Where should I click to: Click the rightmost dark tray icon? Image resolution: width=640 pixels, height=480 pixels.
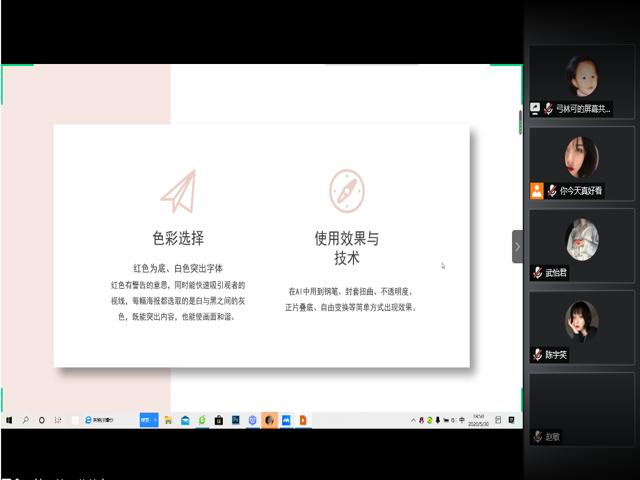511,420
